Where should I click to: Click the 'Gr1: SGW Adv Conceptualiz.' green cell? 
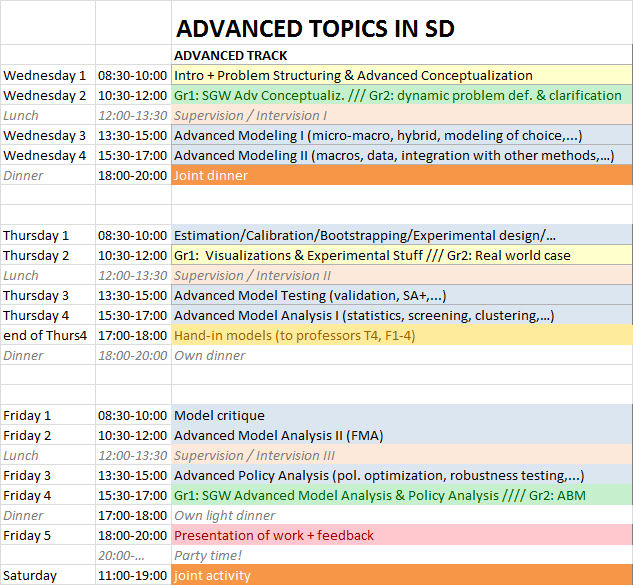pyautogui.click(x=402, y=95)
